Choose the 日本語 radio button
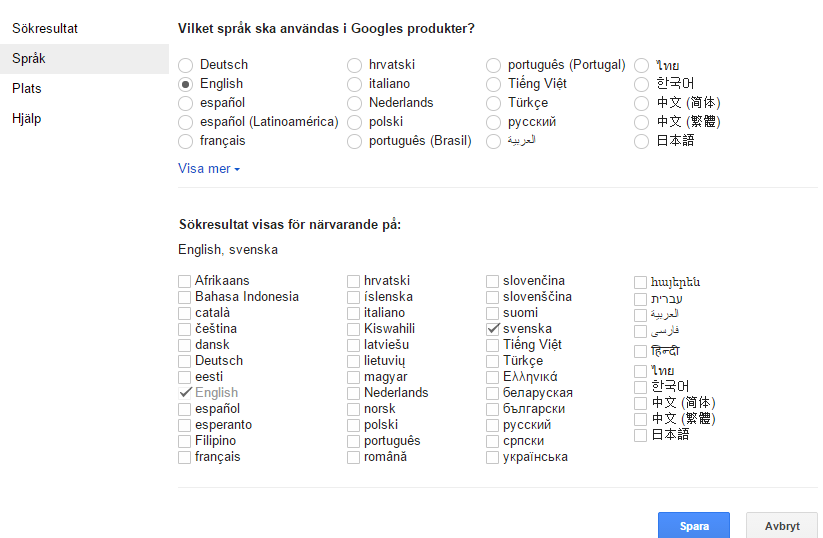 [x=641, y=141]
